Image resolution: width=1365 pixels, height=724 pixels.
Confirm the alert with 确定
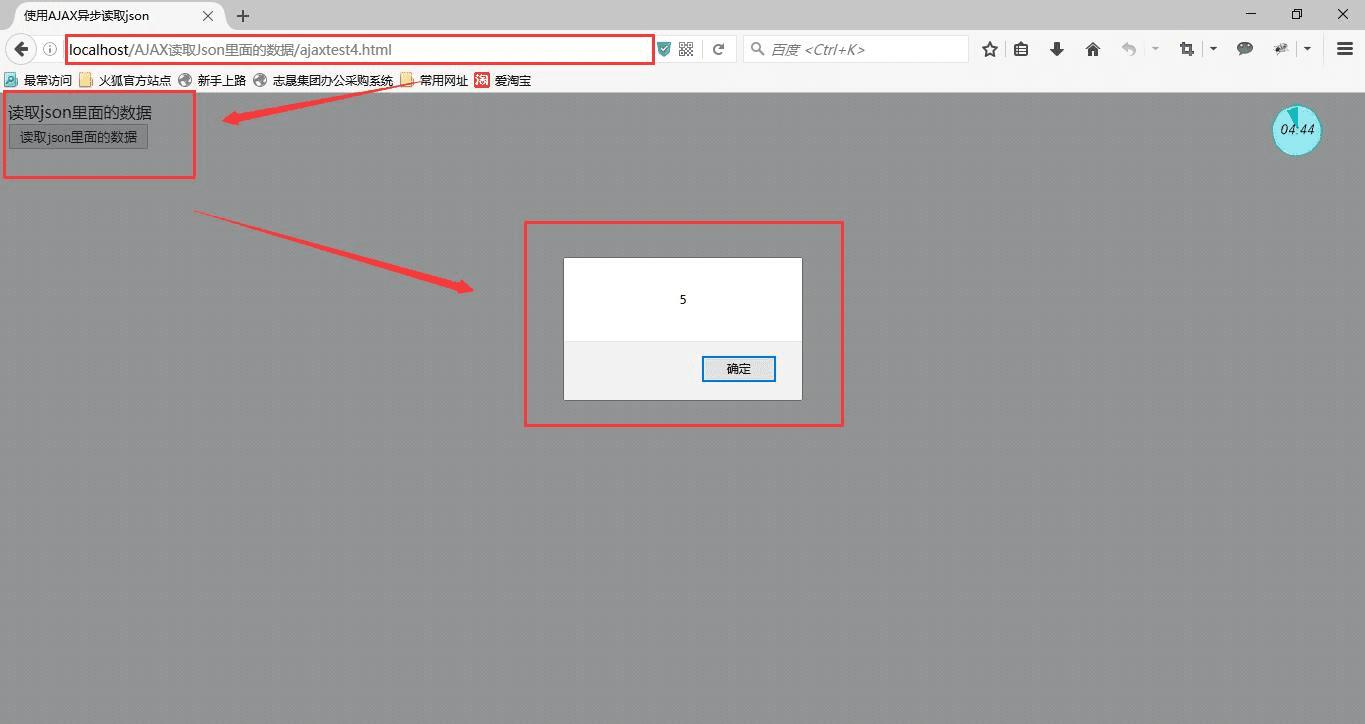(739, 369)
